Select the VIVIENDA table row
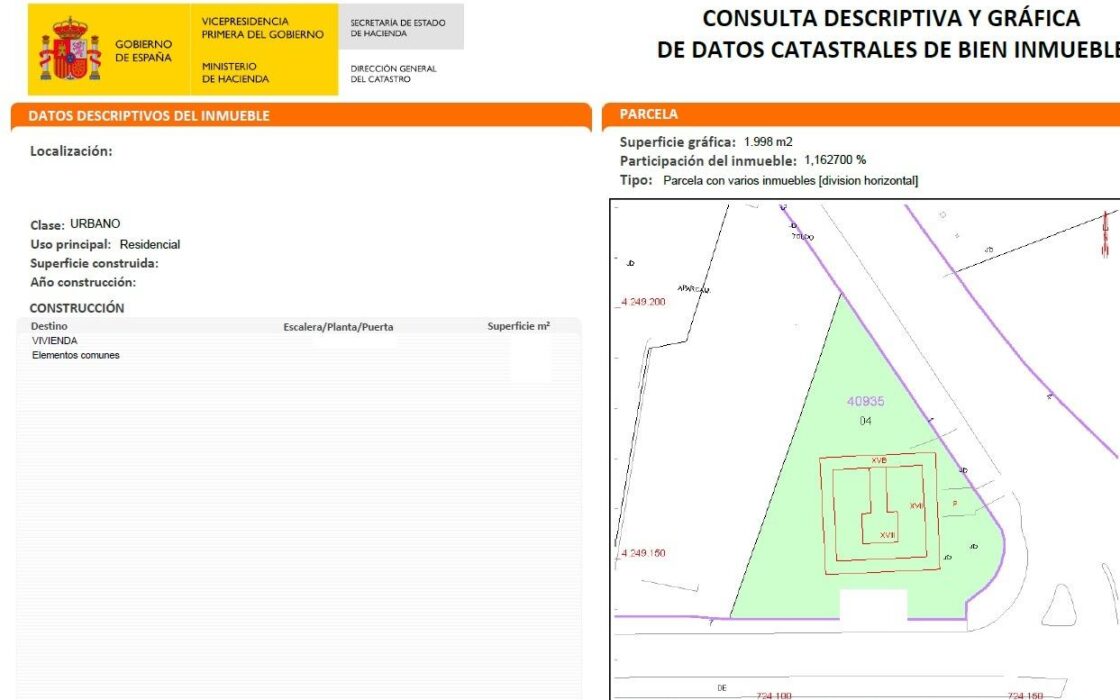The width and height of the screenshot is (1120, 700). click(55, 341)
